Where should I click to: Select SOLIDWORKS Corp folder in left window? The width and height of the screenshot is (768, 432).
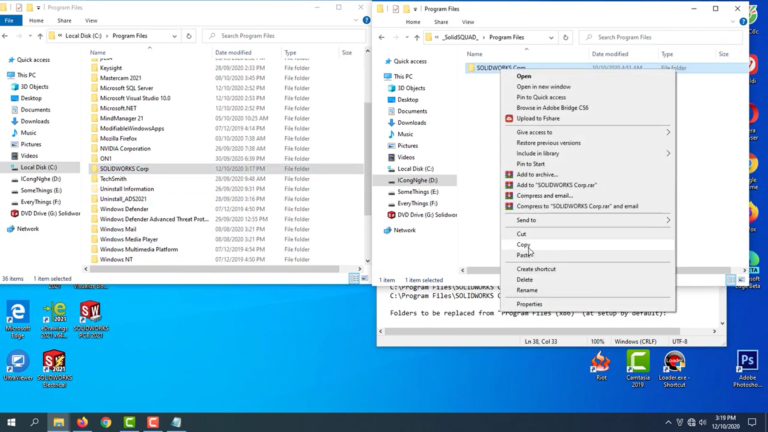[x=225, y=168]
